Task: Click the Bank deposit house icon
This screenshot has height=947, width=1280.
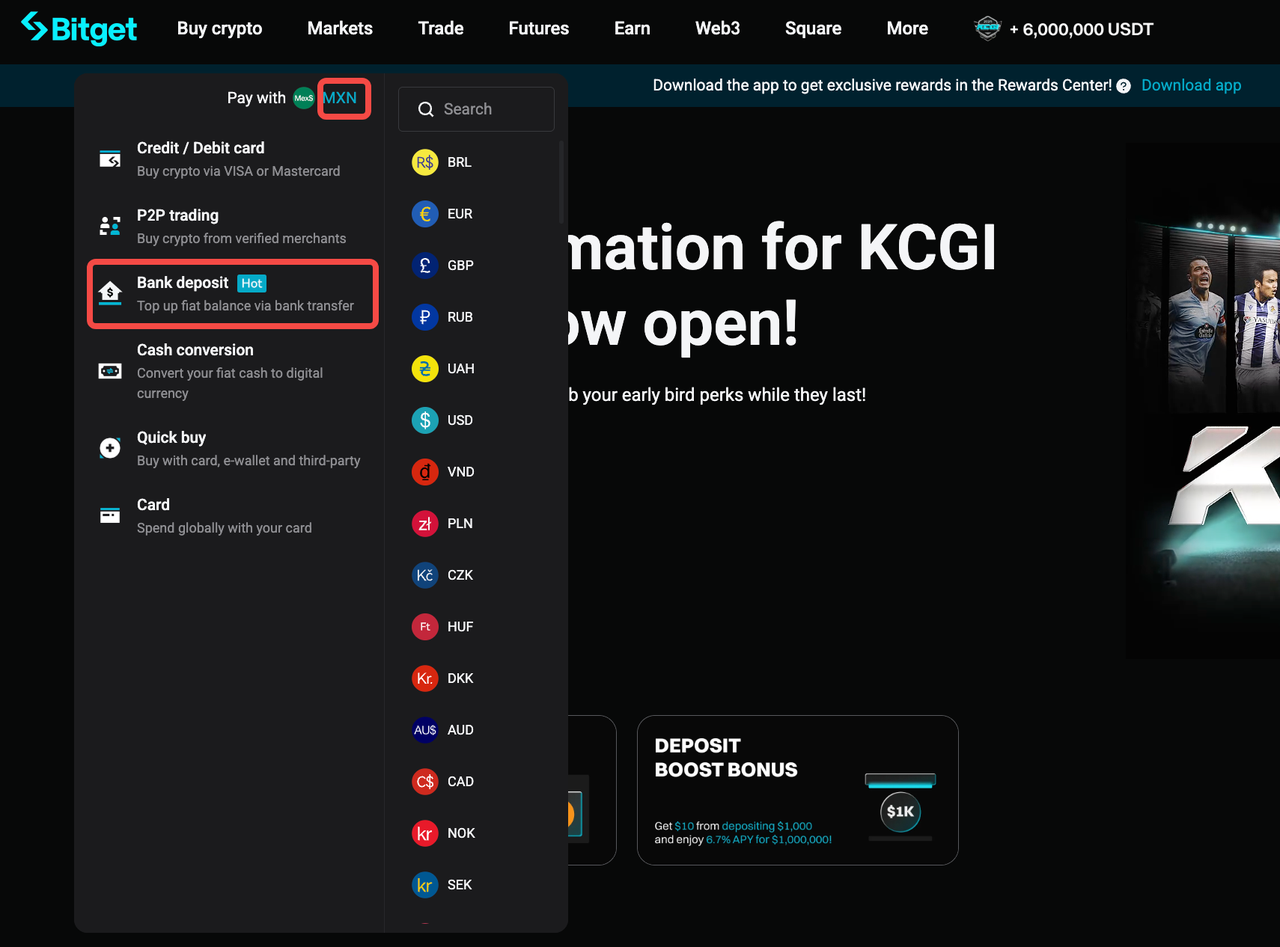Action: 110,293
